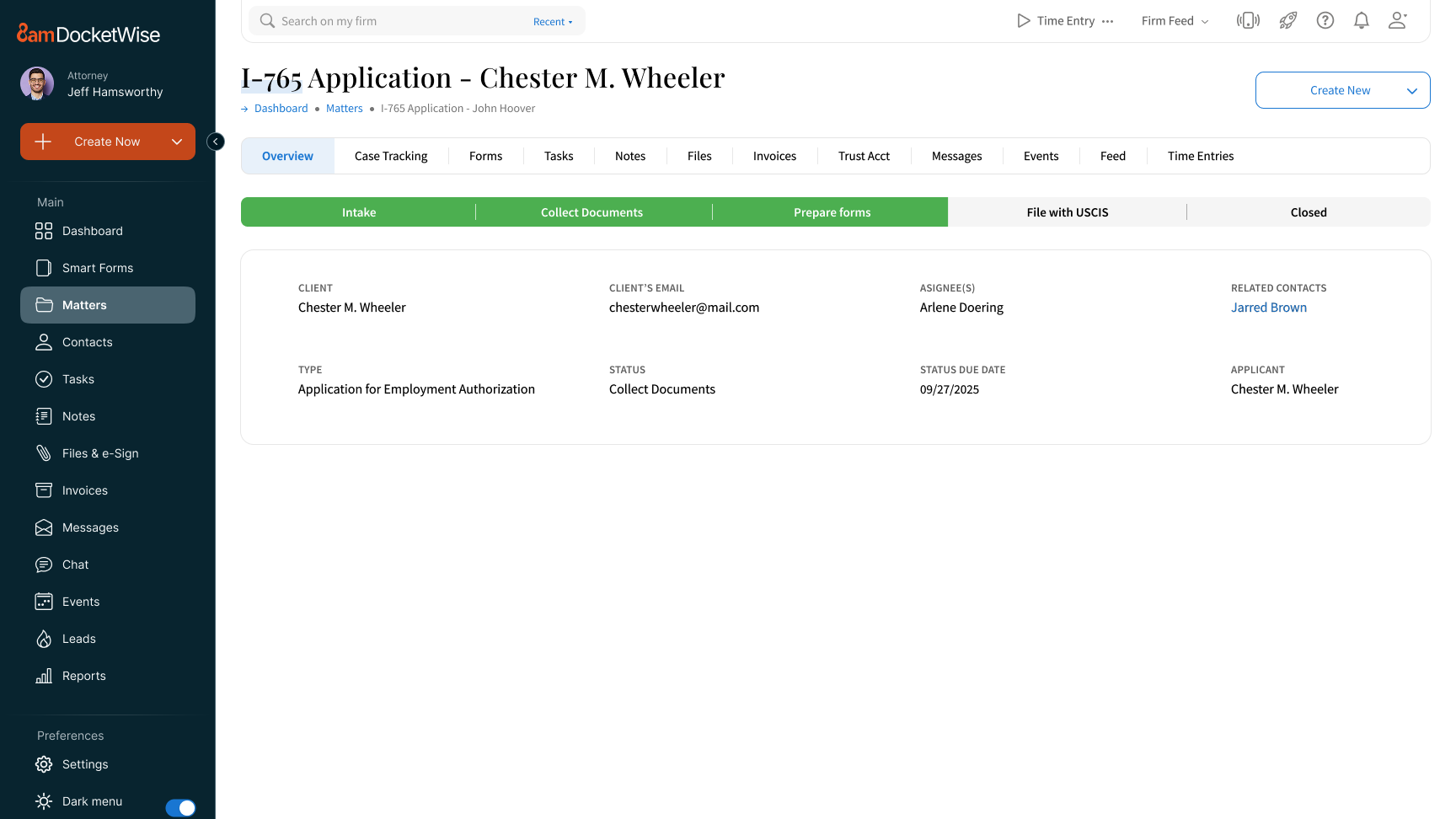Switch to the Case Tracking tab
The image size is (1456, 819).
click(x=391, y=156)
